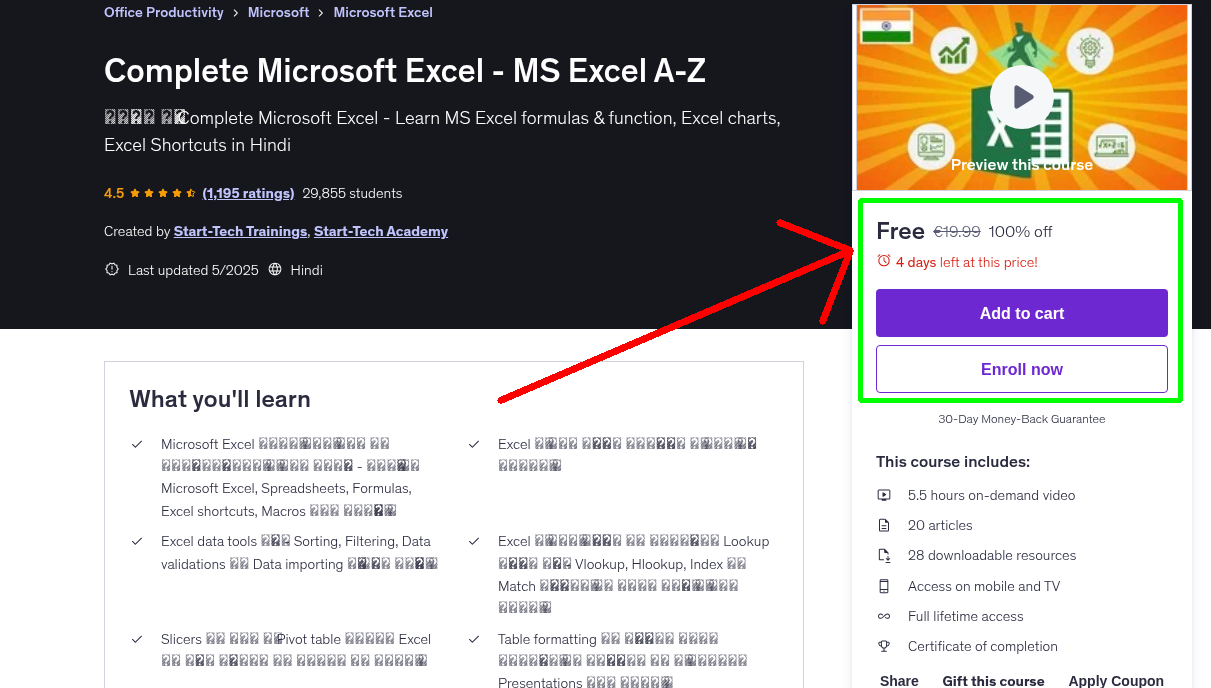
Task: Visit the Start-Tech Trainings instructor page
Action: tap(240, 231)
